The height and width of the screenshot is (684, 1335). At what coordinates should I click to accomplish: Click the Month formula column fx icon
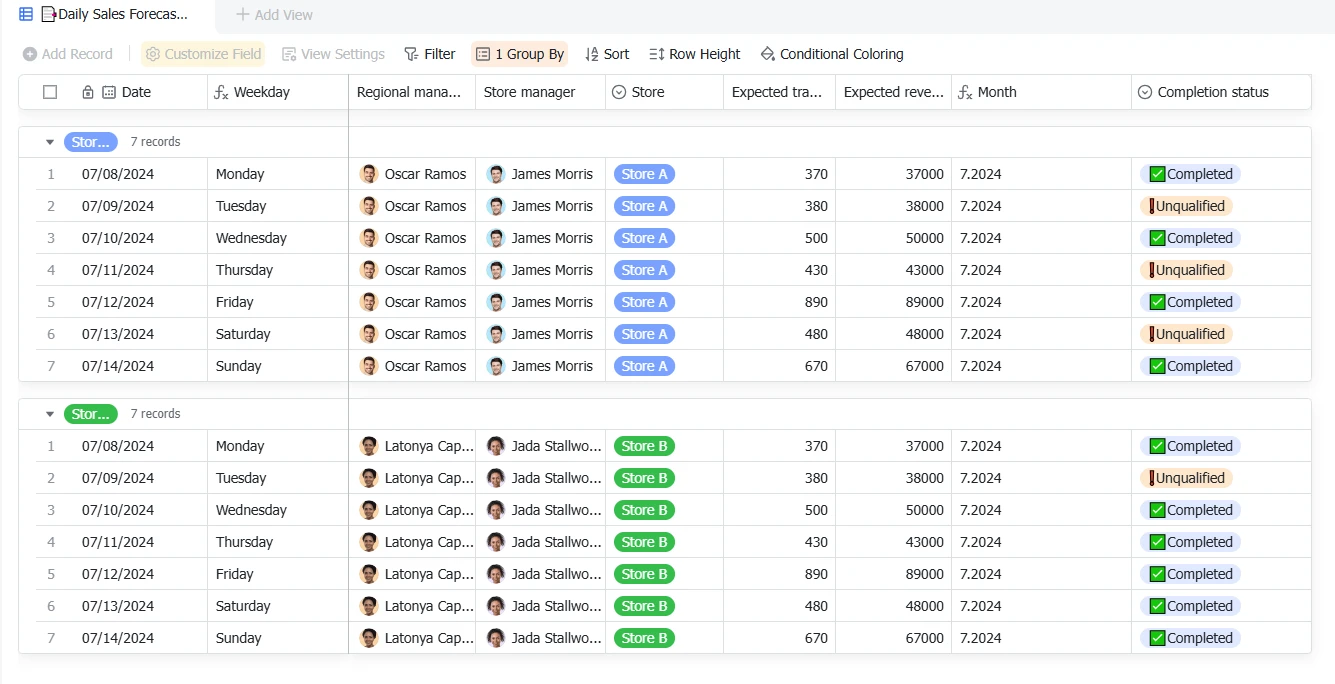pyautogui.click(x=965, y=92)
